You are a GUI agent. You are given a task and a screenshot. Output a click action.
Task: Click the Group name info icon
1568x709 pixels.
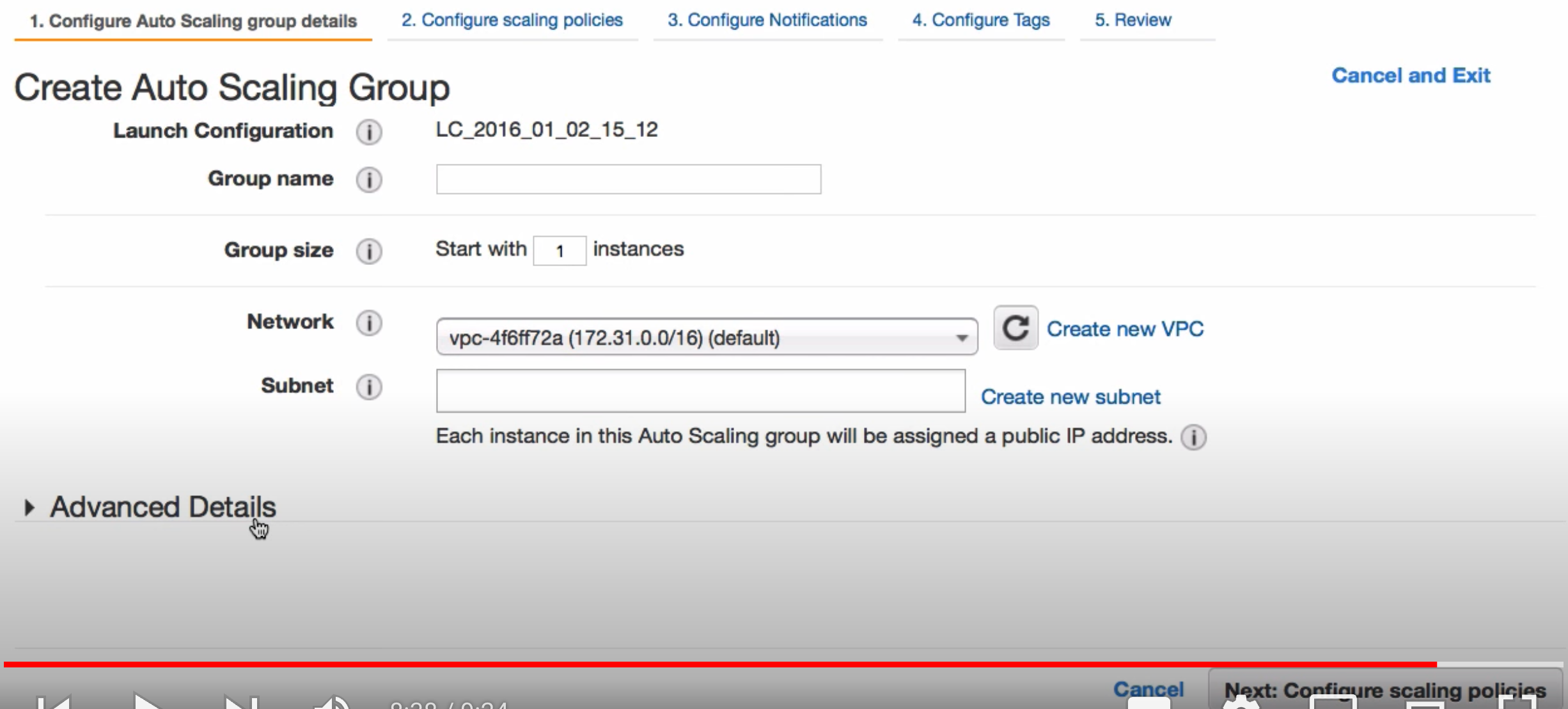pos(369,180)
